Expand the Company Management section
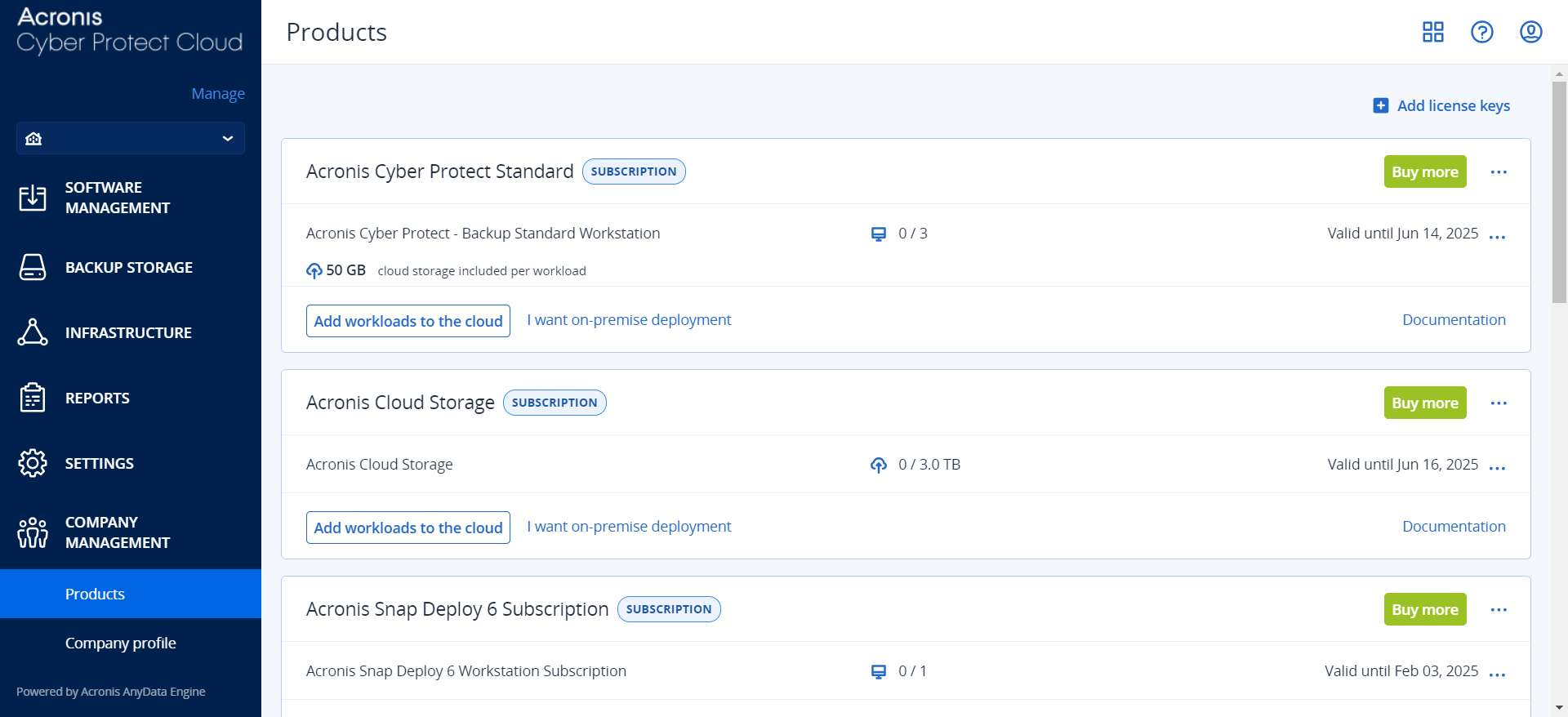 click(33, 532)
